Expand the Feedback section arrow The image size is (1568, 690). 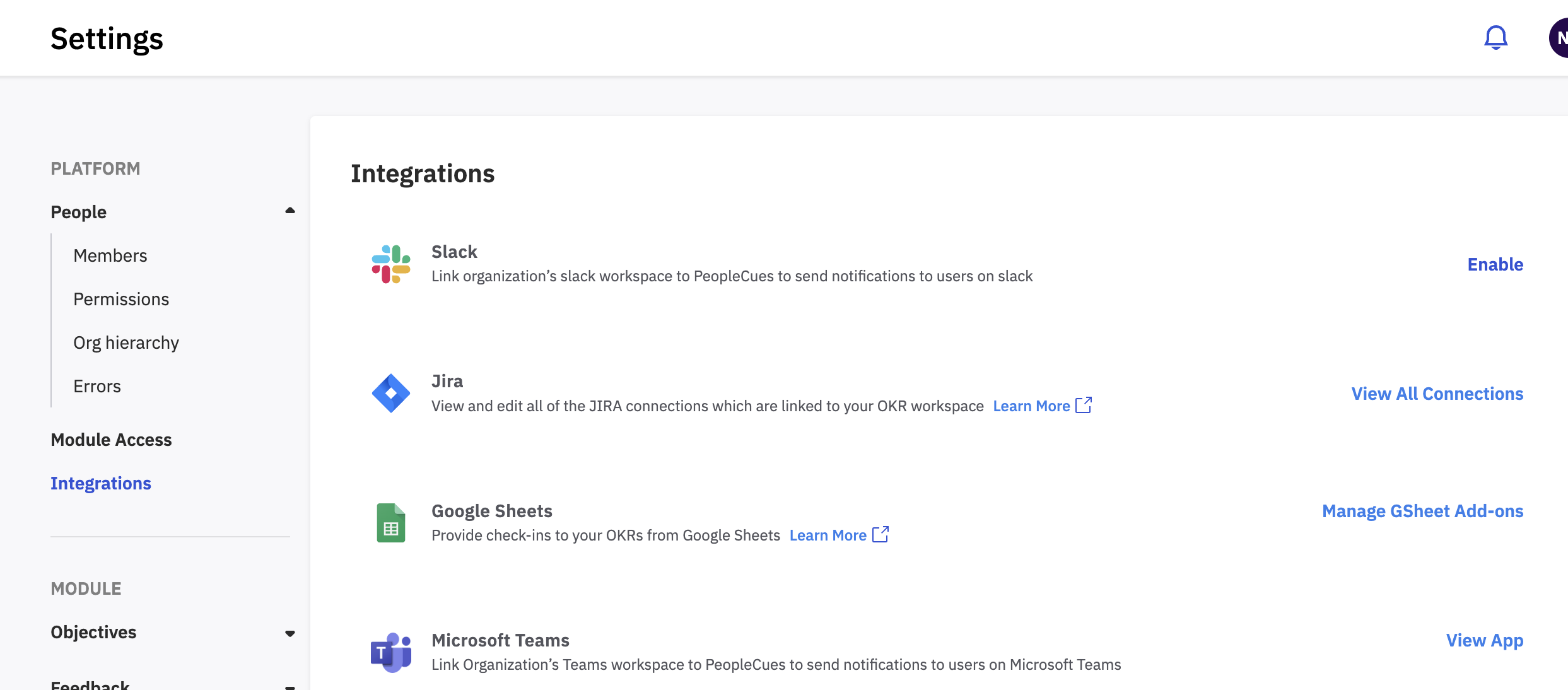click(290, 687)
